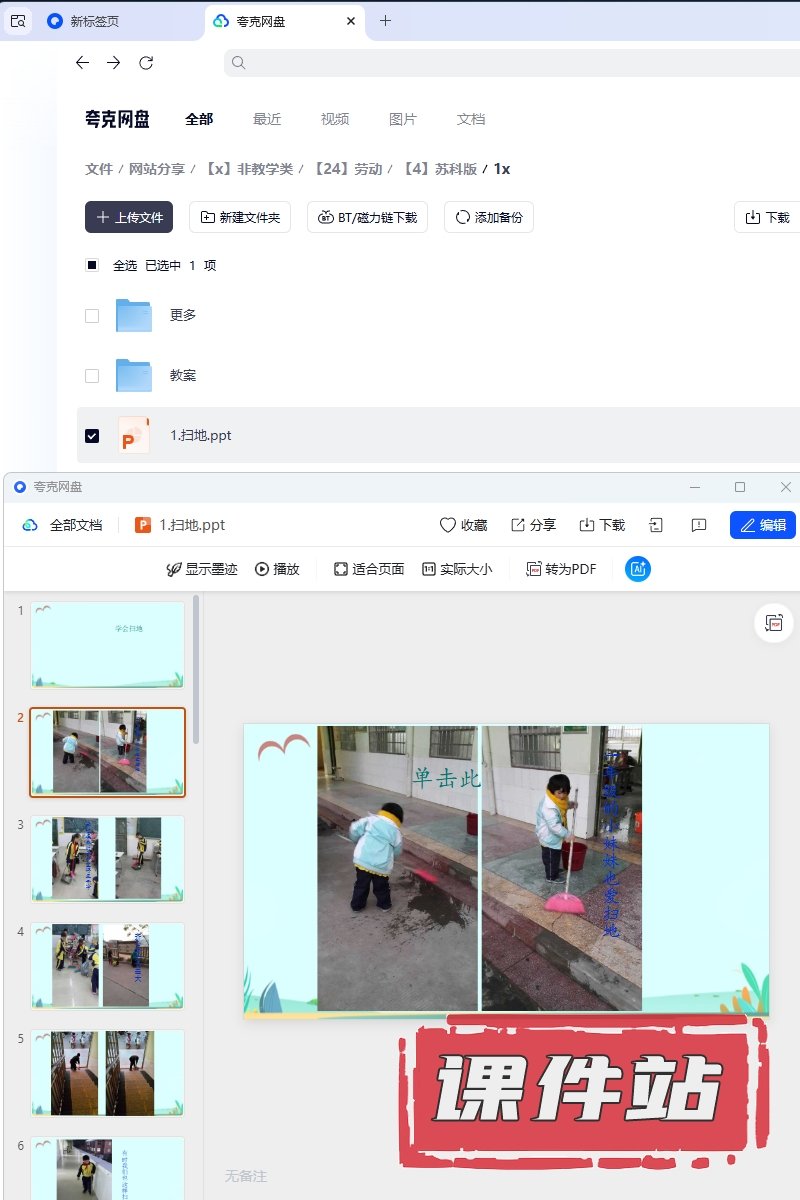Switch to the 图片 tab
This screenshot has width=800, height=1200.
click(x=403, y=119)
